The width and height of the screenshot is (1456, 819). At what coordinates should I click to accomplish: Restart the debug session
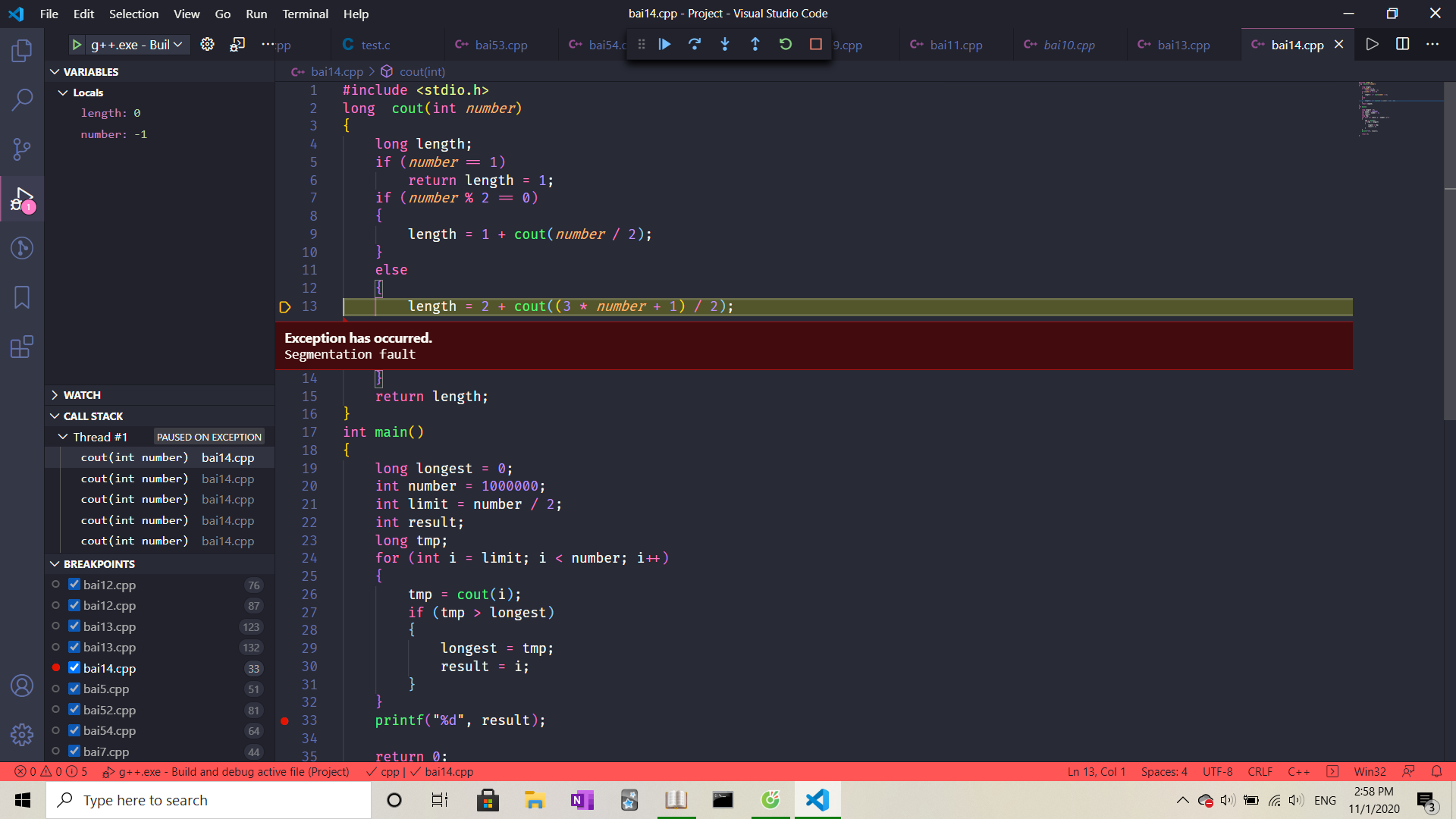786,45
